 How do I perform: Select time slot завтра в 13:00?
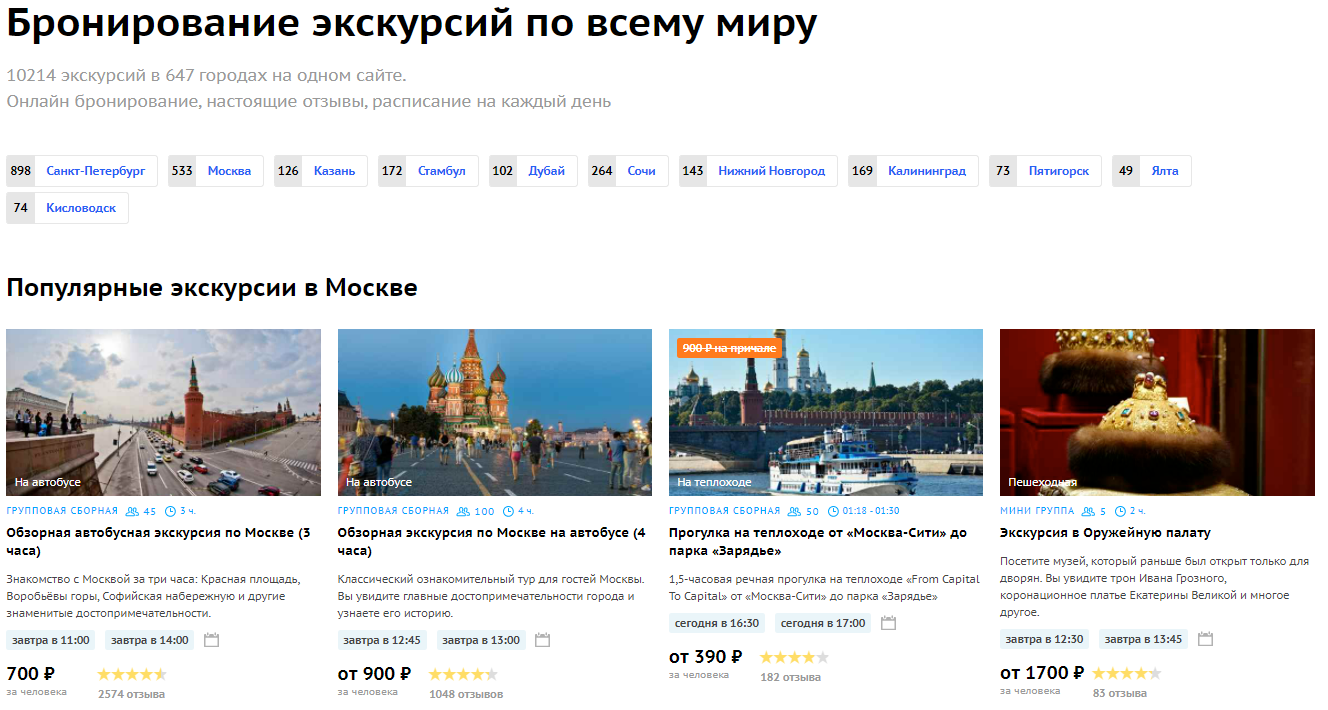pyautogui.click(x=481, y=640)
